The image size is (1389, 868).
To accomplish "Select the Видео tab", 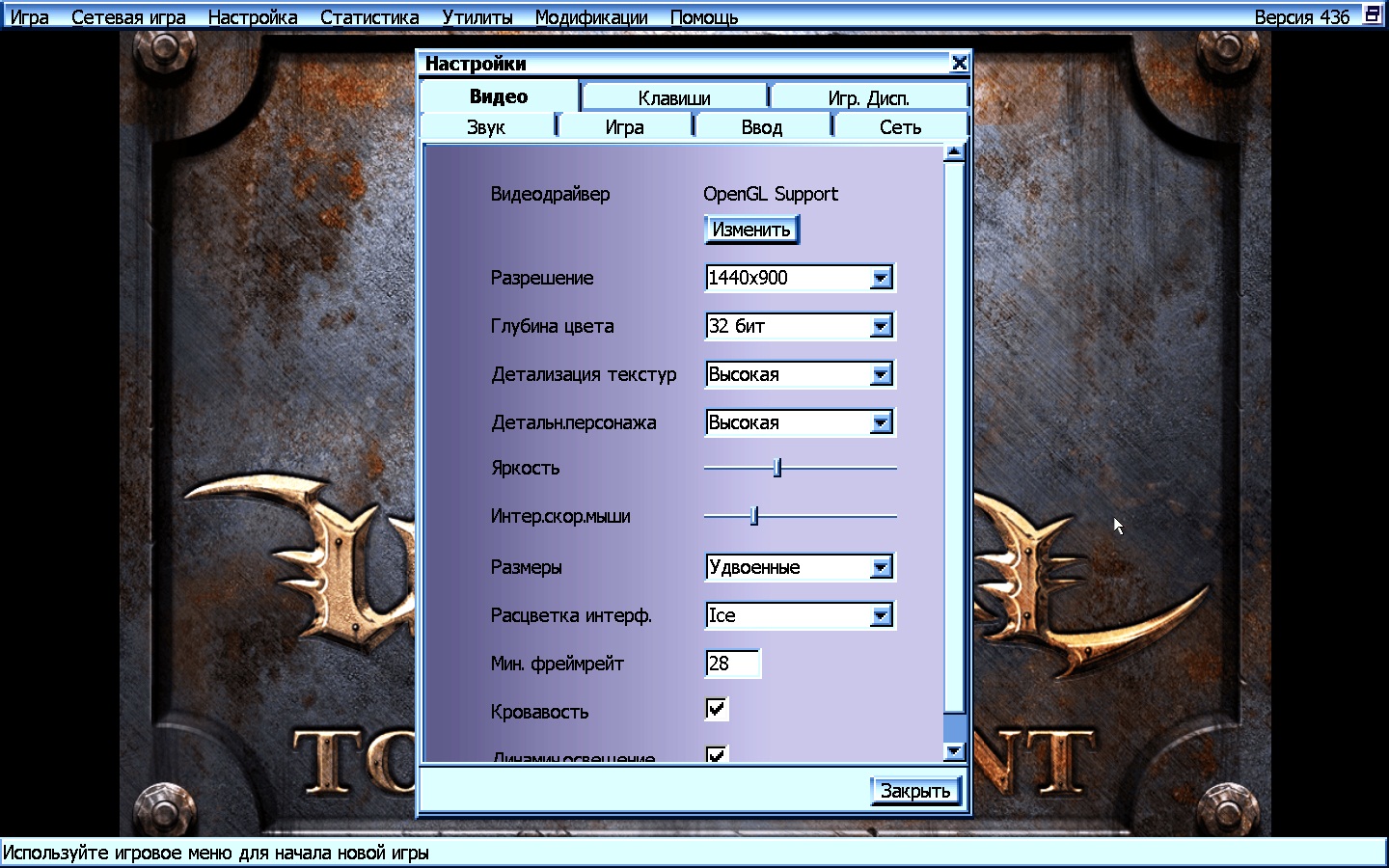I will pyautogui.click(x=499, y=96).
